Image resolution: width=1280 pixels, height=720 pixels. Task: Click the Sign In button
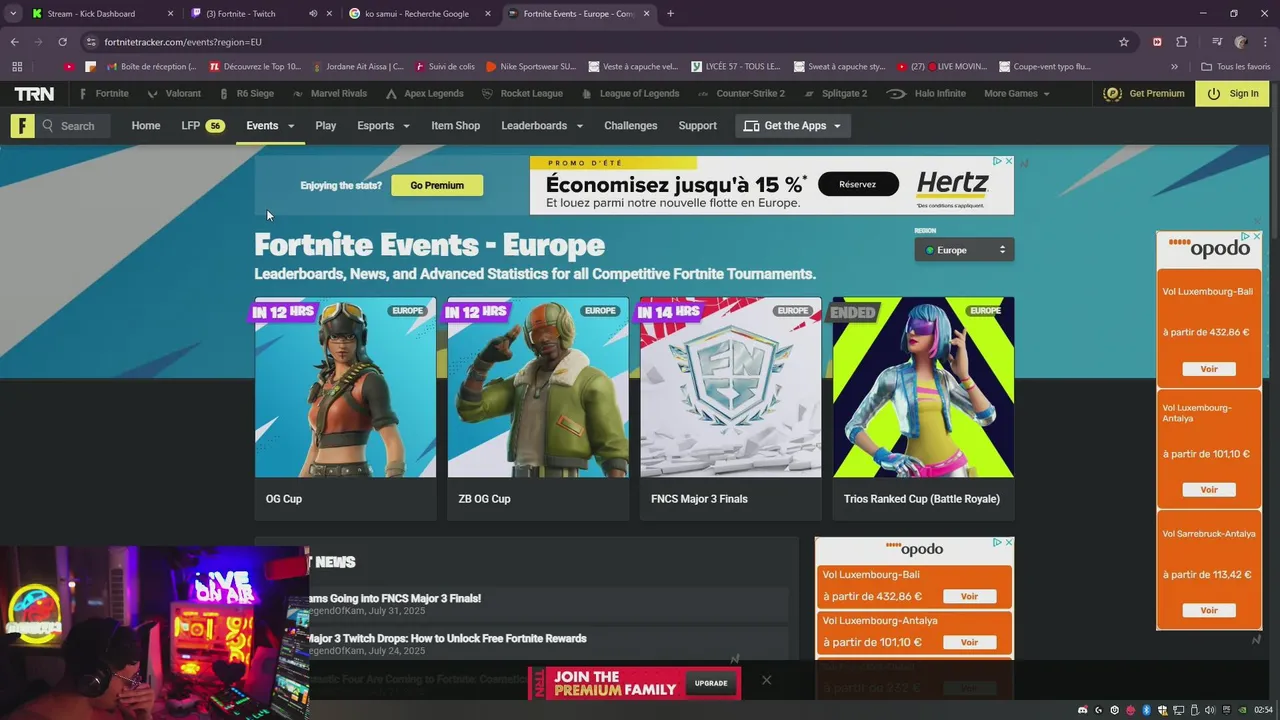(x=1232, y=93)
